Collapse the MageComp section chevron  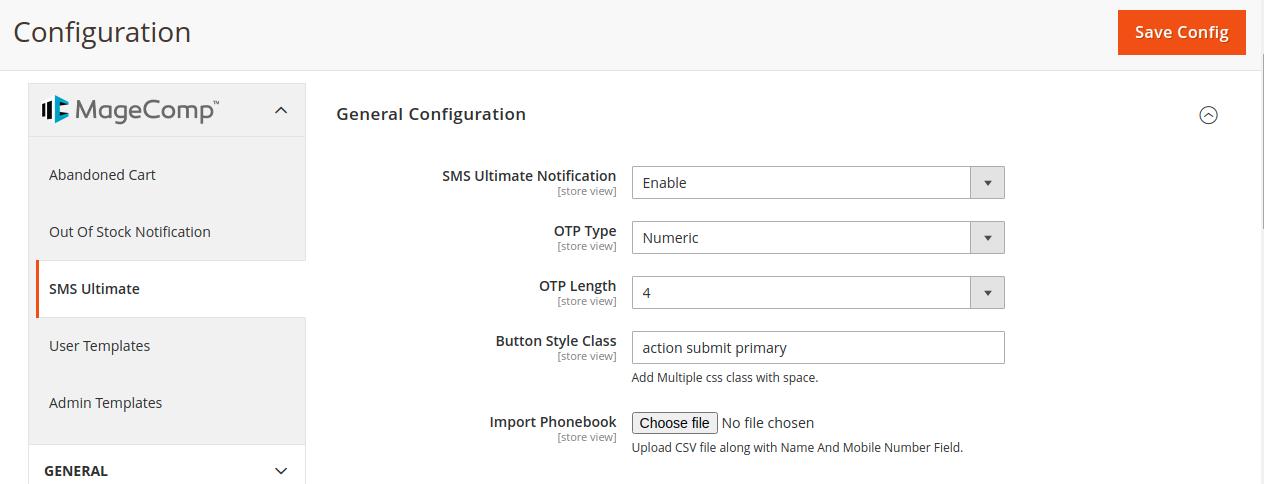tap(281, 111)
